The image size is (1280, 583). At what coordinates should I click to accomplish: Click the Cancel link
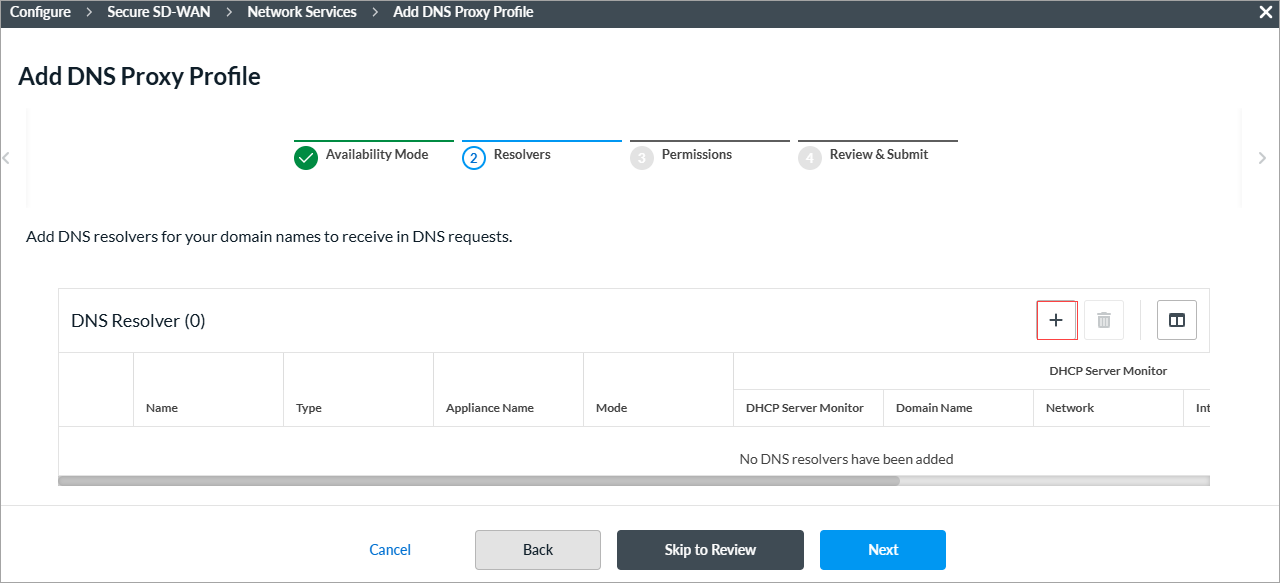coord(390,550)
